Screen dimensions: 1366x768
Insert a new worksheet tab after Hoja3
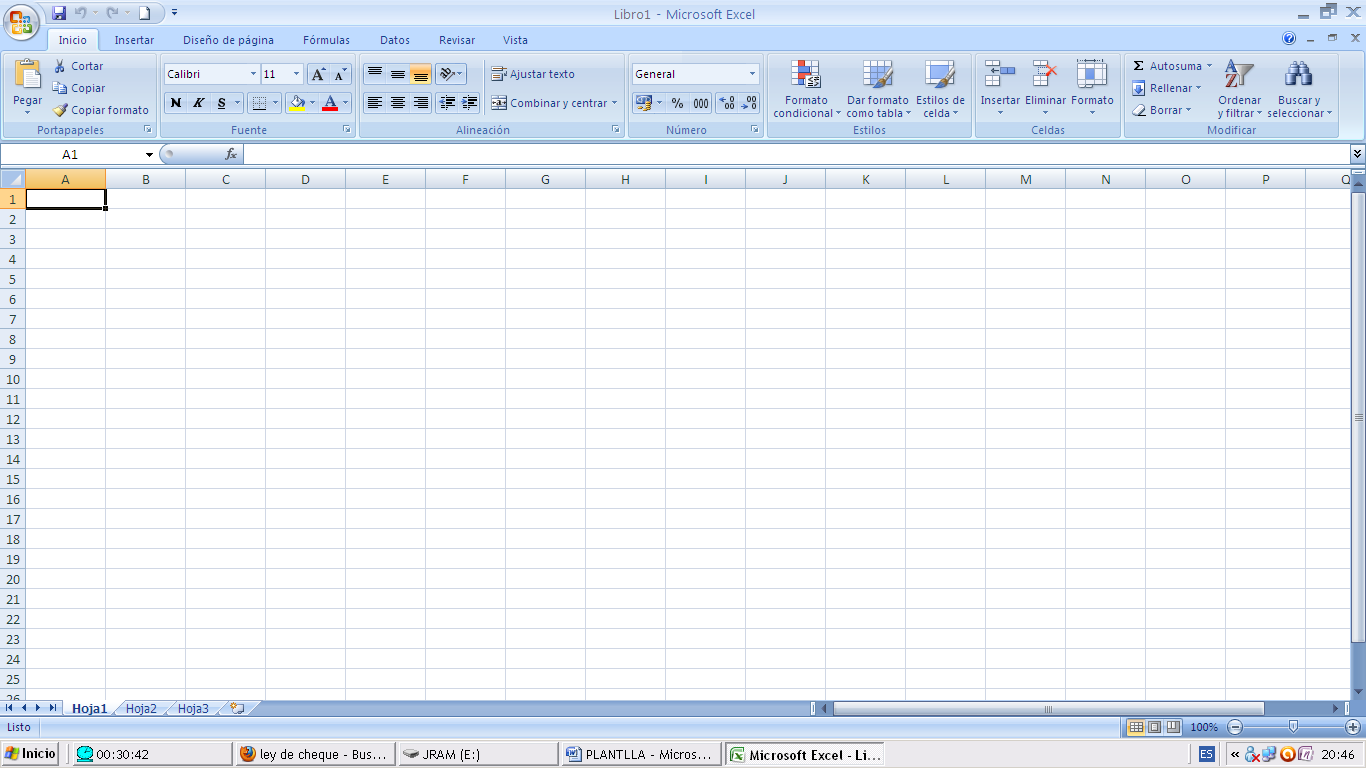(237, 708)
